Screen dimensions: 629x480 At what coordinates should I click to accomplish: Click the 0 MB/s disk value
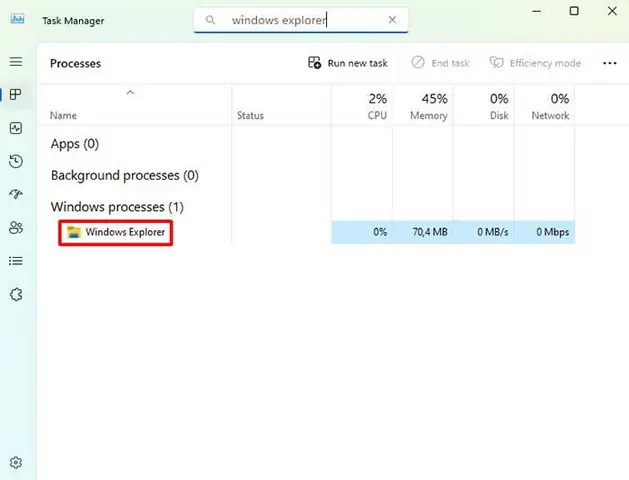point(493,232)
